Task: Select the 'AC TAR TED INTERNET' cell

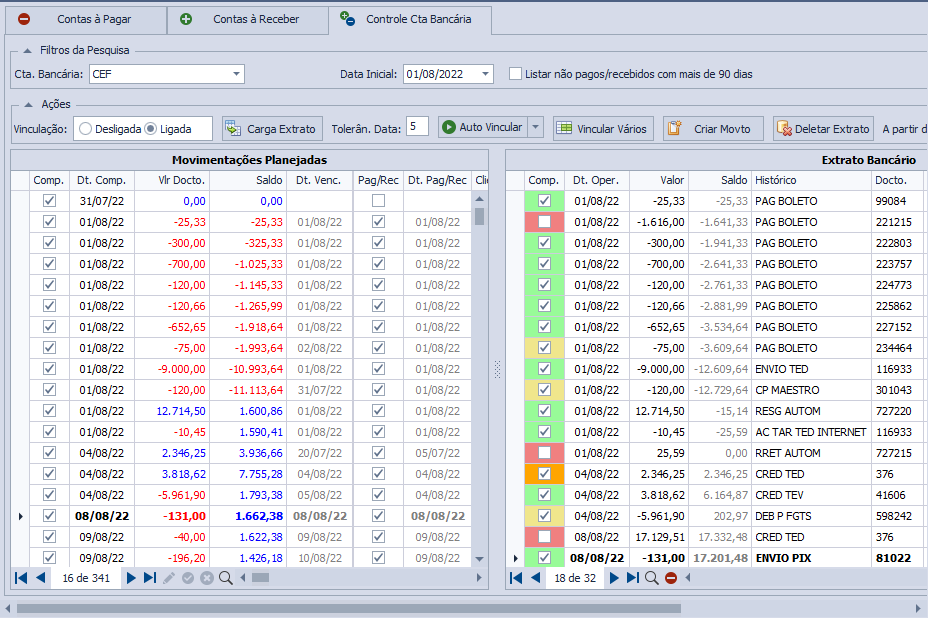Action: coord(811,432)
